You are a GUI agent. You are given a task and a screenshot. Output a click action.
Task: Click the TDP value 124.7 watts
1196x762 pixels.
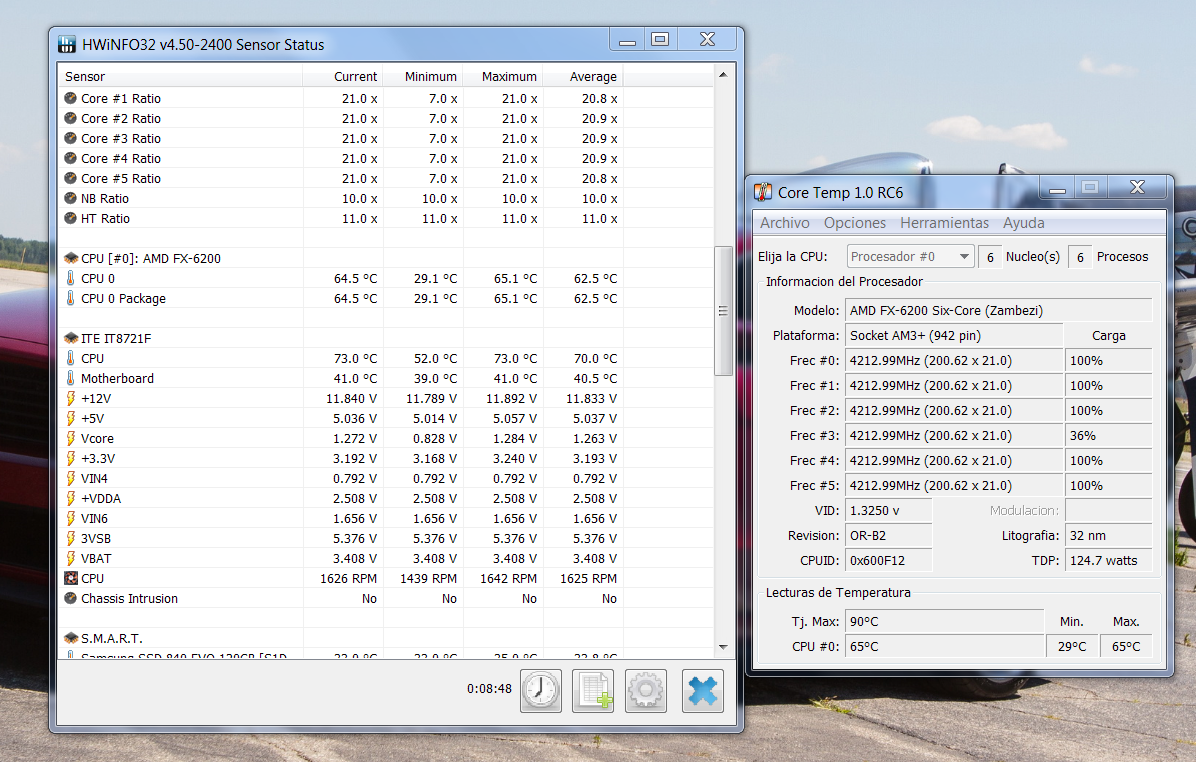pos(1108,561)
